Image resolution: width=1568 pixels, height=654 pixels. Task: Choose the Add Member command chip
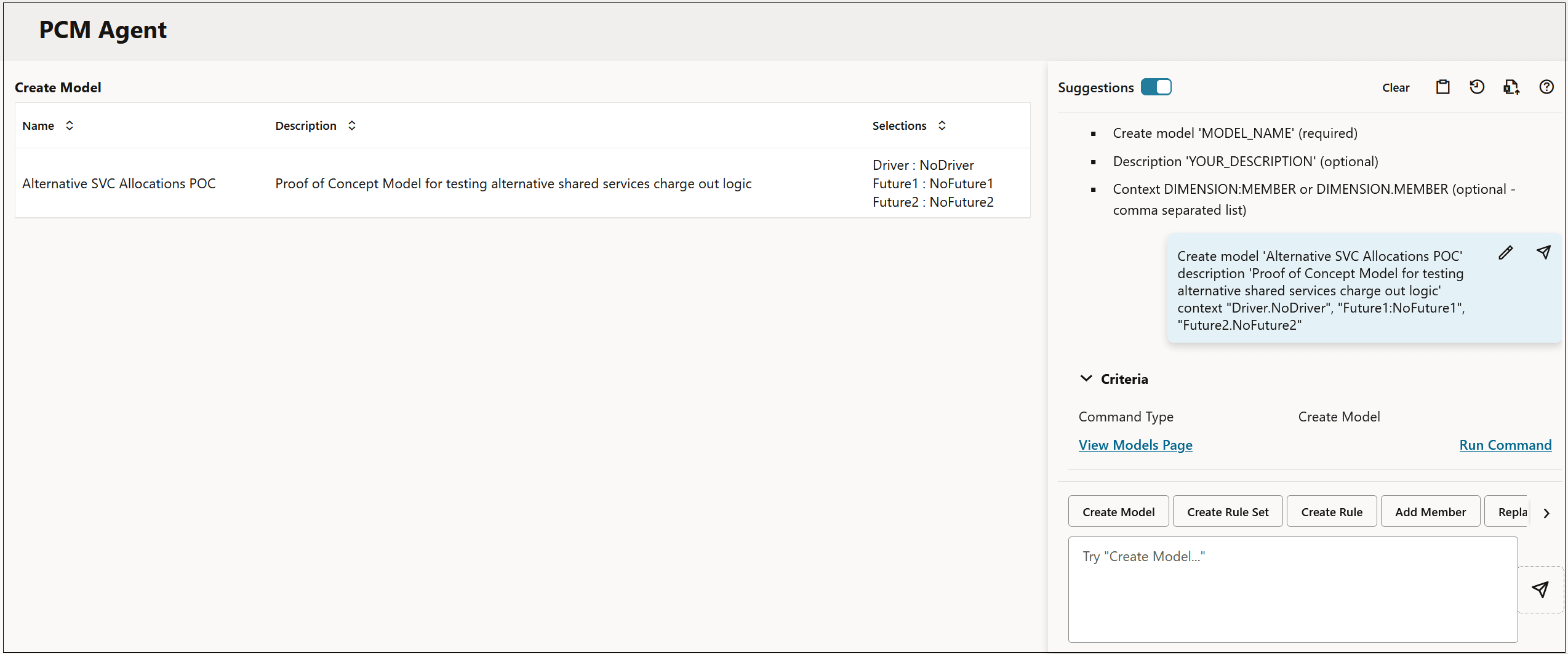pos(1430,511)
